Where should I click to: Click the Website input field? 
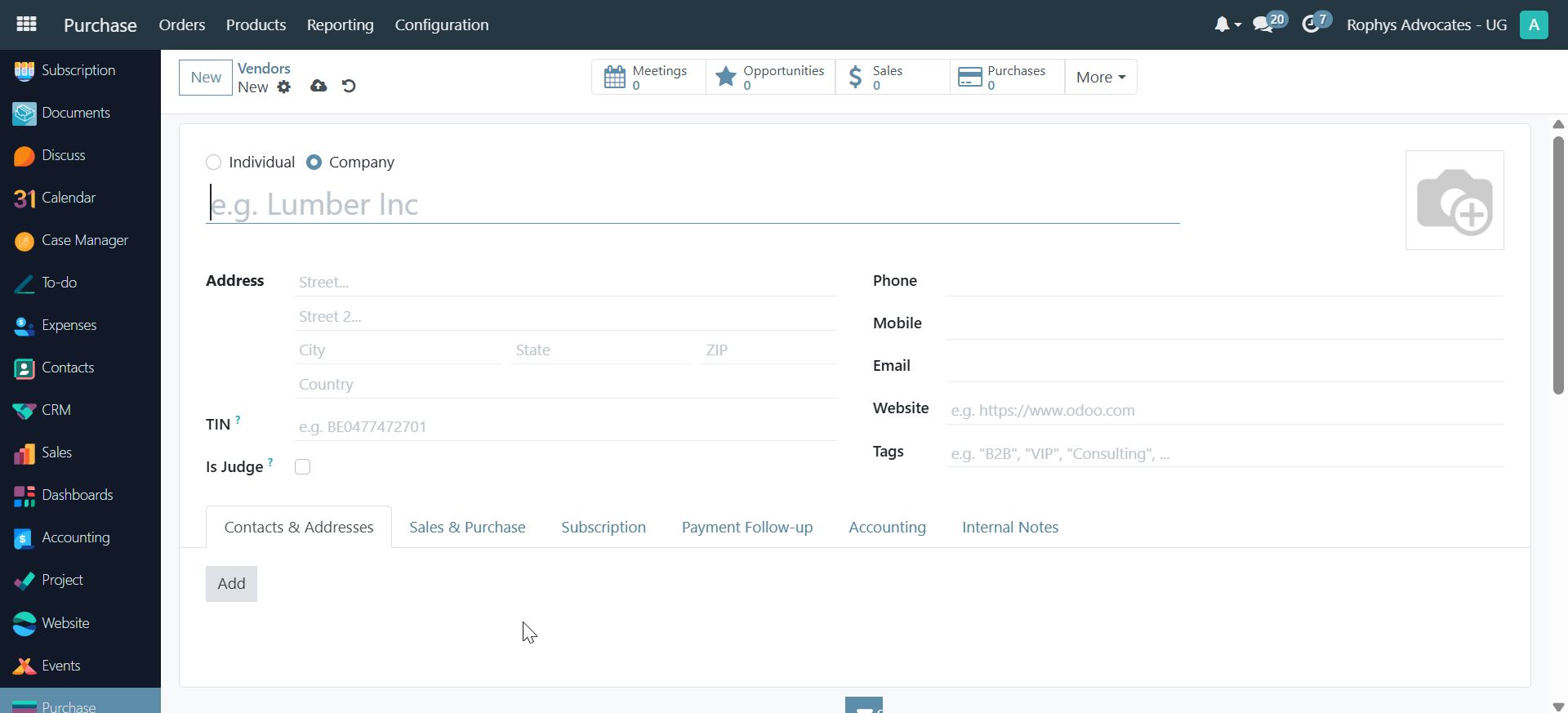pos(1225,411)
